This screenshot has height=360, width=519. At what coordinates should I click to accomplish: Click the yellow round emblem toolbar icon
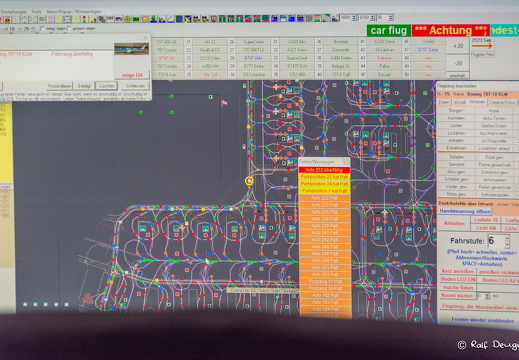[x=127, y=19]
